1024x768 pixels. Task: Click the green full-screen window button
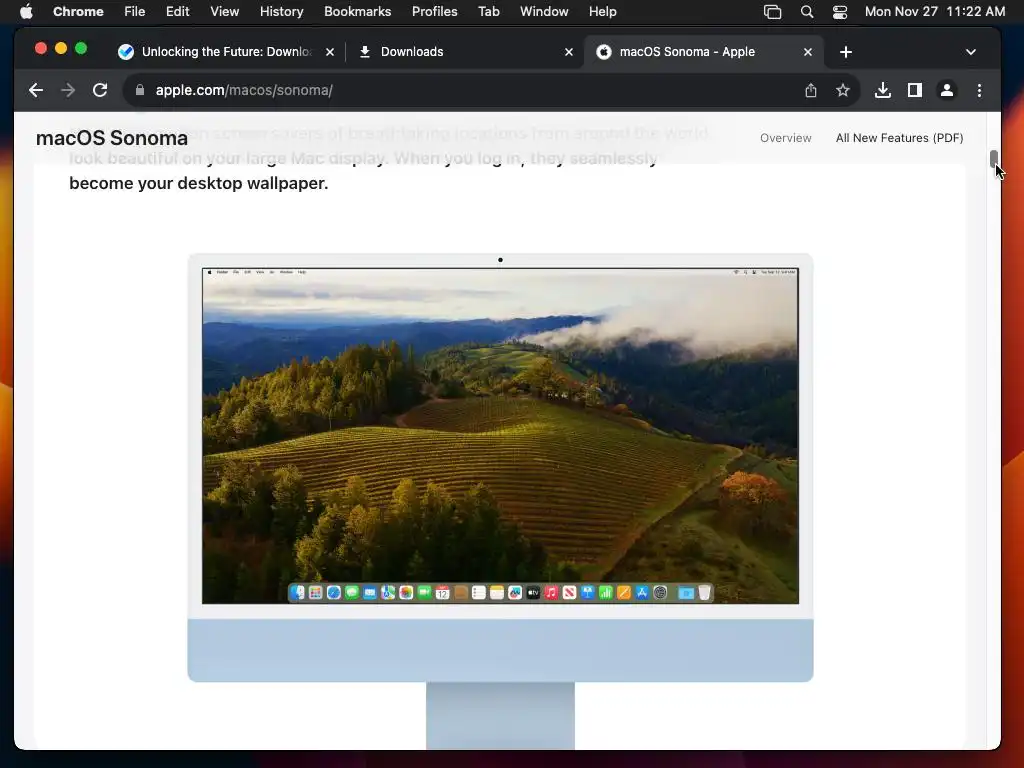(81, 48)
